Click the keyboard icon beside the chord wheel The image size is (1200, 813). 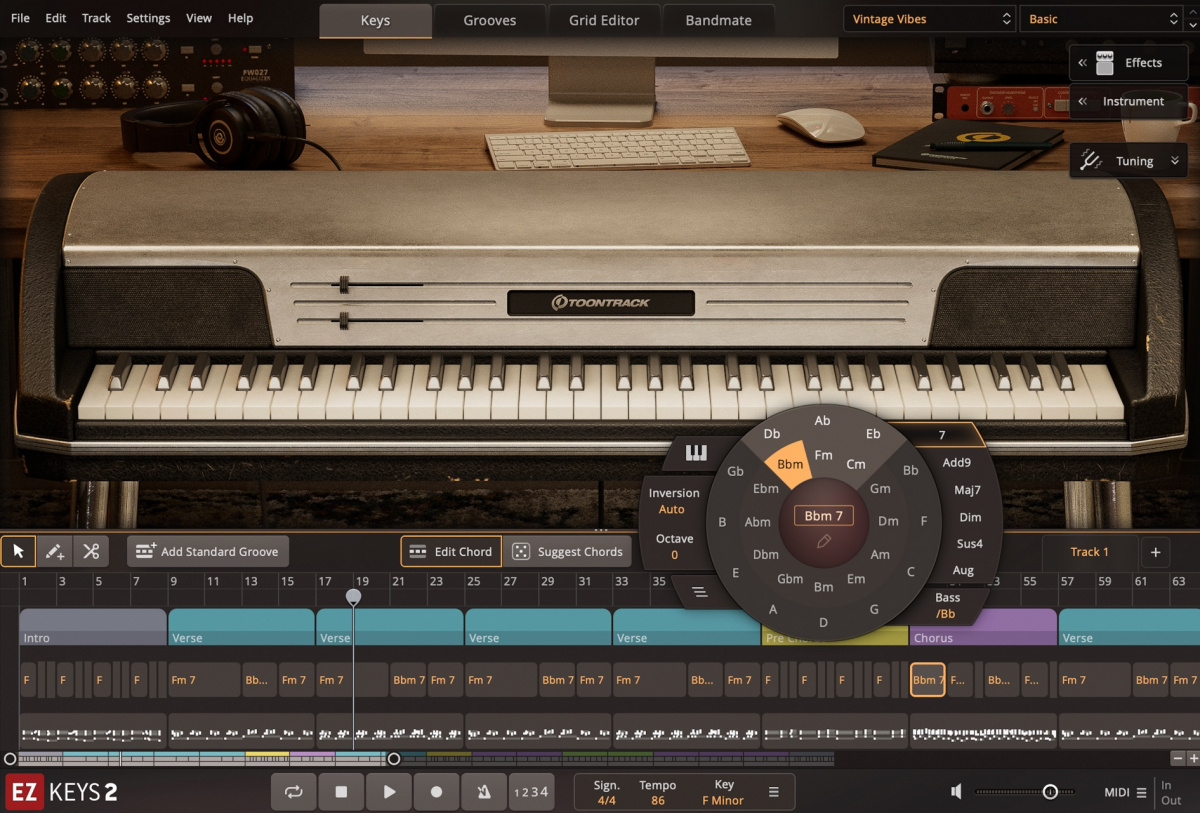pos(697,451)
